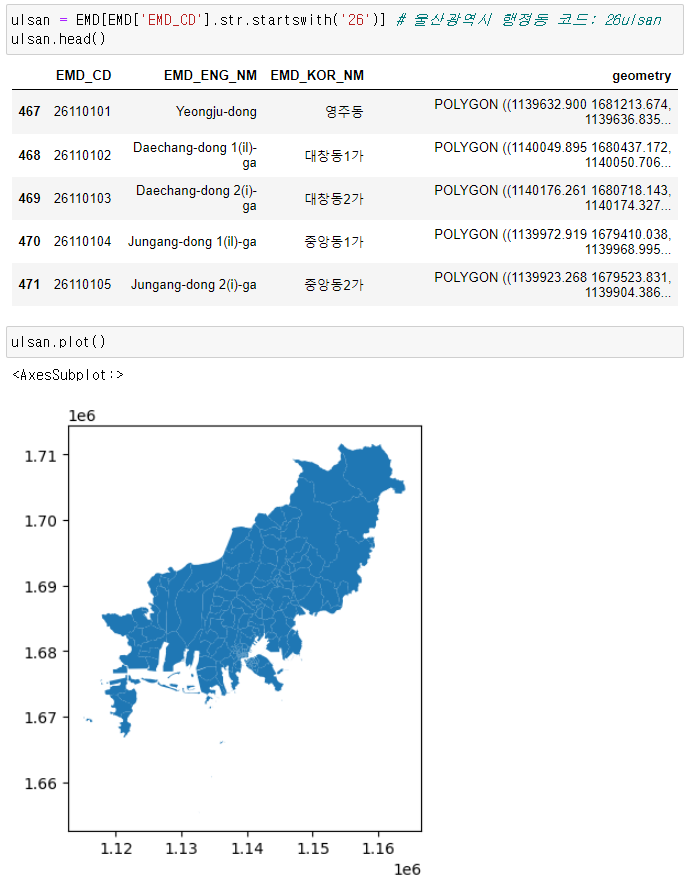695x888 pixels.
Task: Select the EMD_CD column header
Action: click(x=83, y=75)
